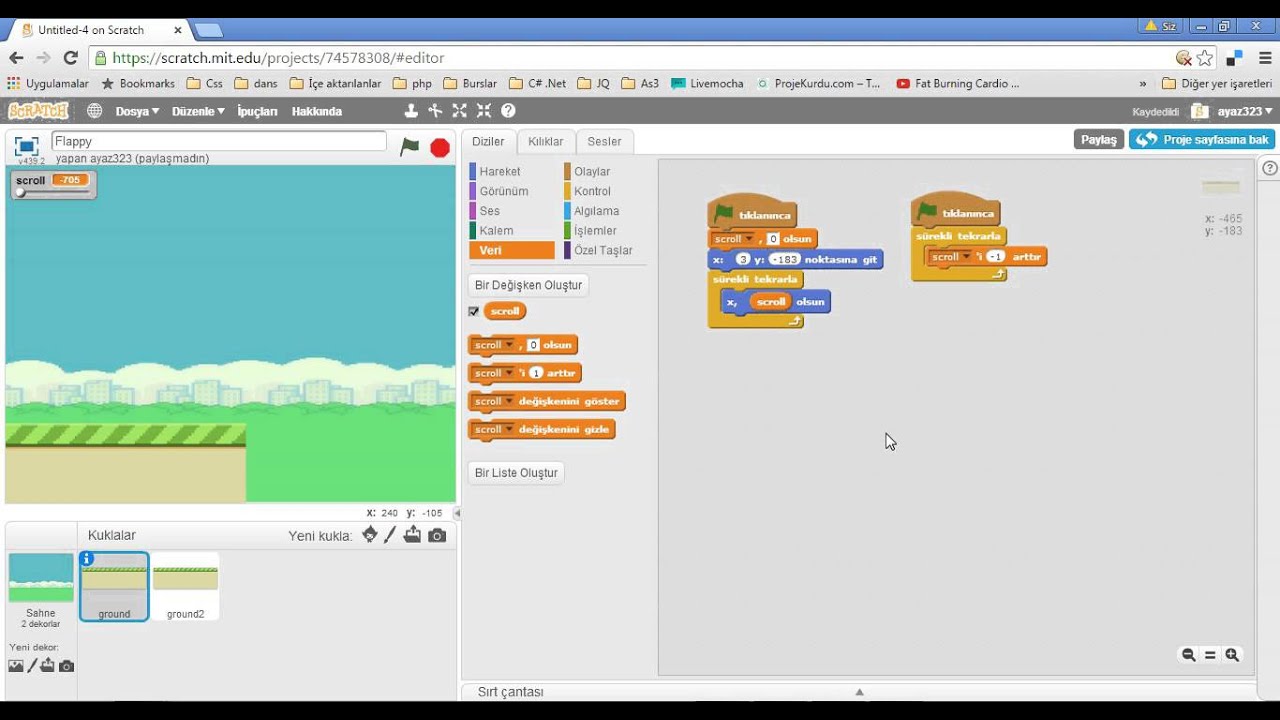Screen dimensions: 1280x720
Task: Open the language globe menu
Action: 95,111
